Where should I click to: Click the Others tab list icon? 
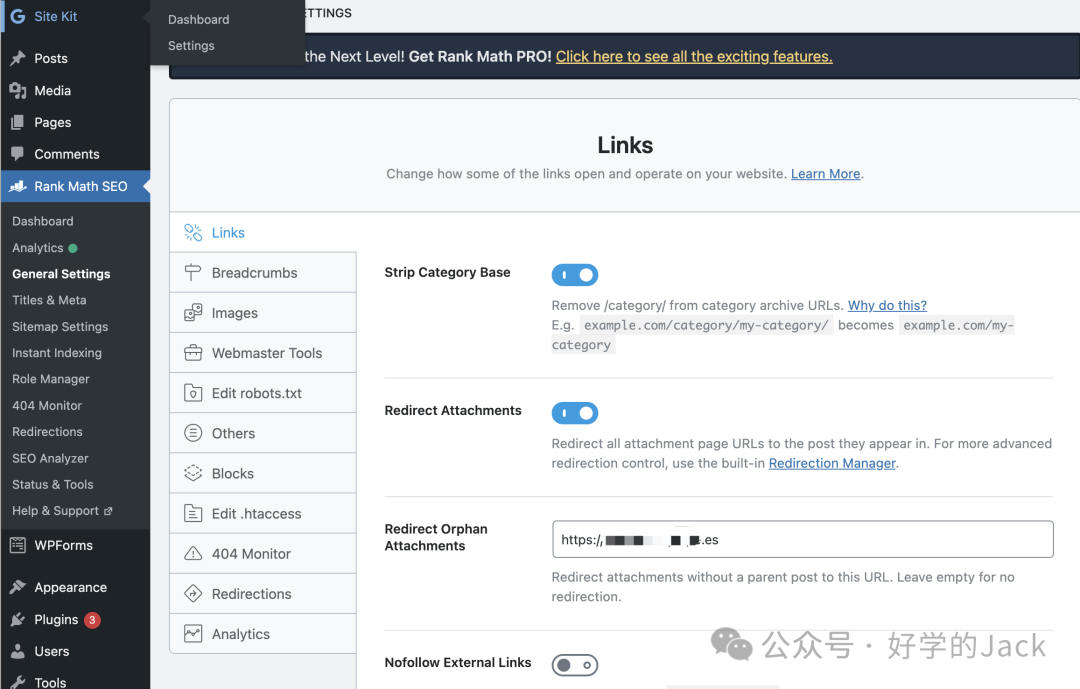click(x=193, y=433)
